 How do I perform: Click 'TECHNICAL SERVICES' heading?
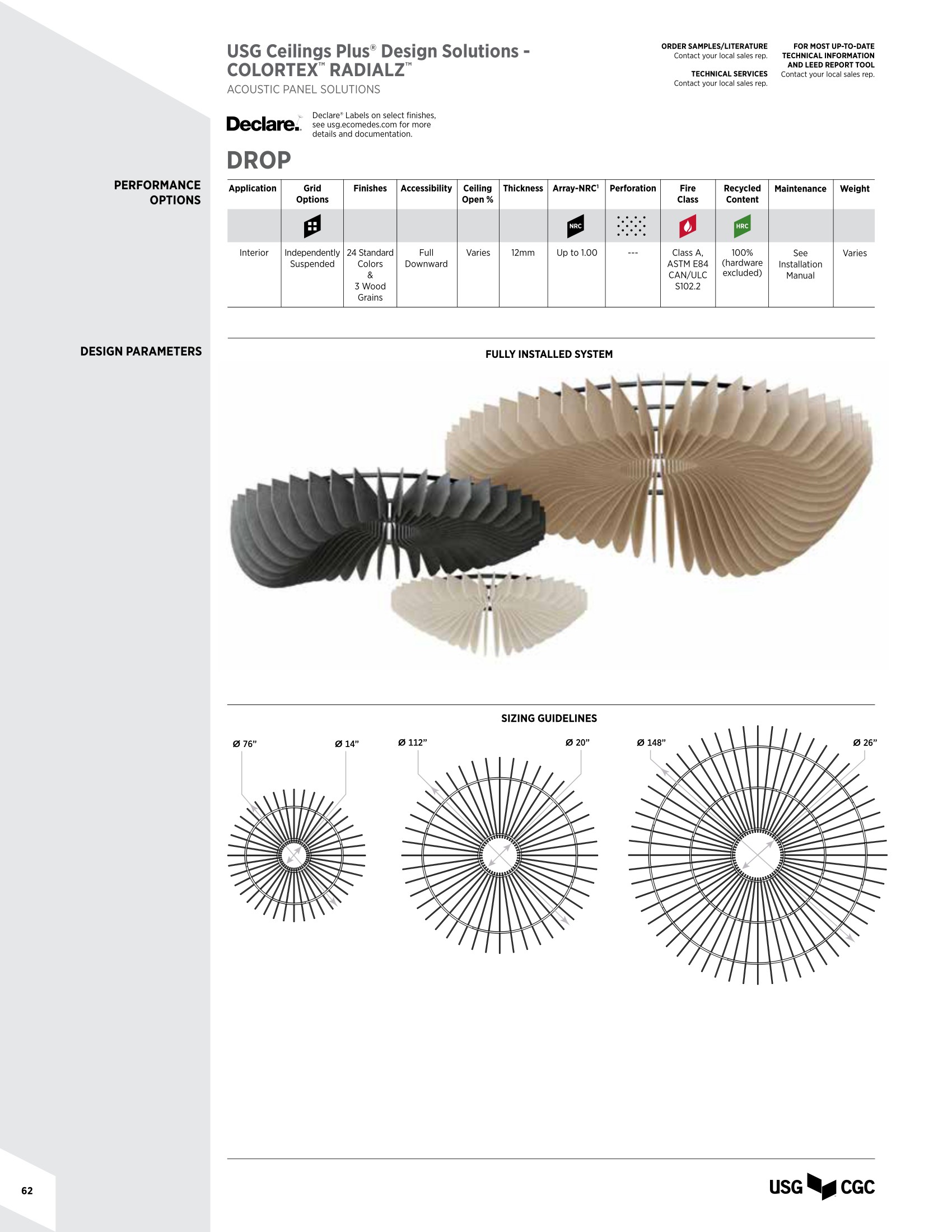click(729, 74)
